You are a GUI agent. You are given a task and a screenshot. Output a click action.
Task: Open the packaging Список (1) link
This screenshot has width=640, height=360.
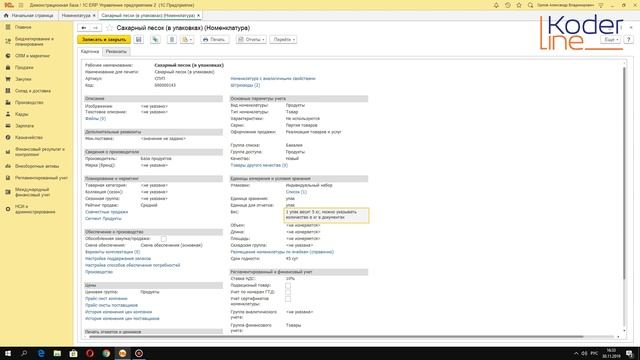point(296,192)
